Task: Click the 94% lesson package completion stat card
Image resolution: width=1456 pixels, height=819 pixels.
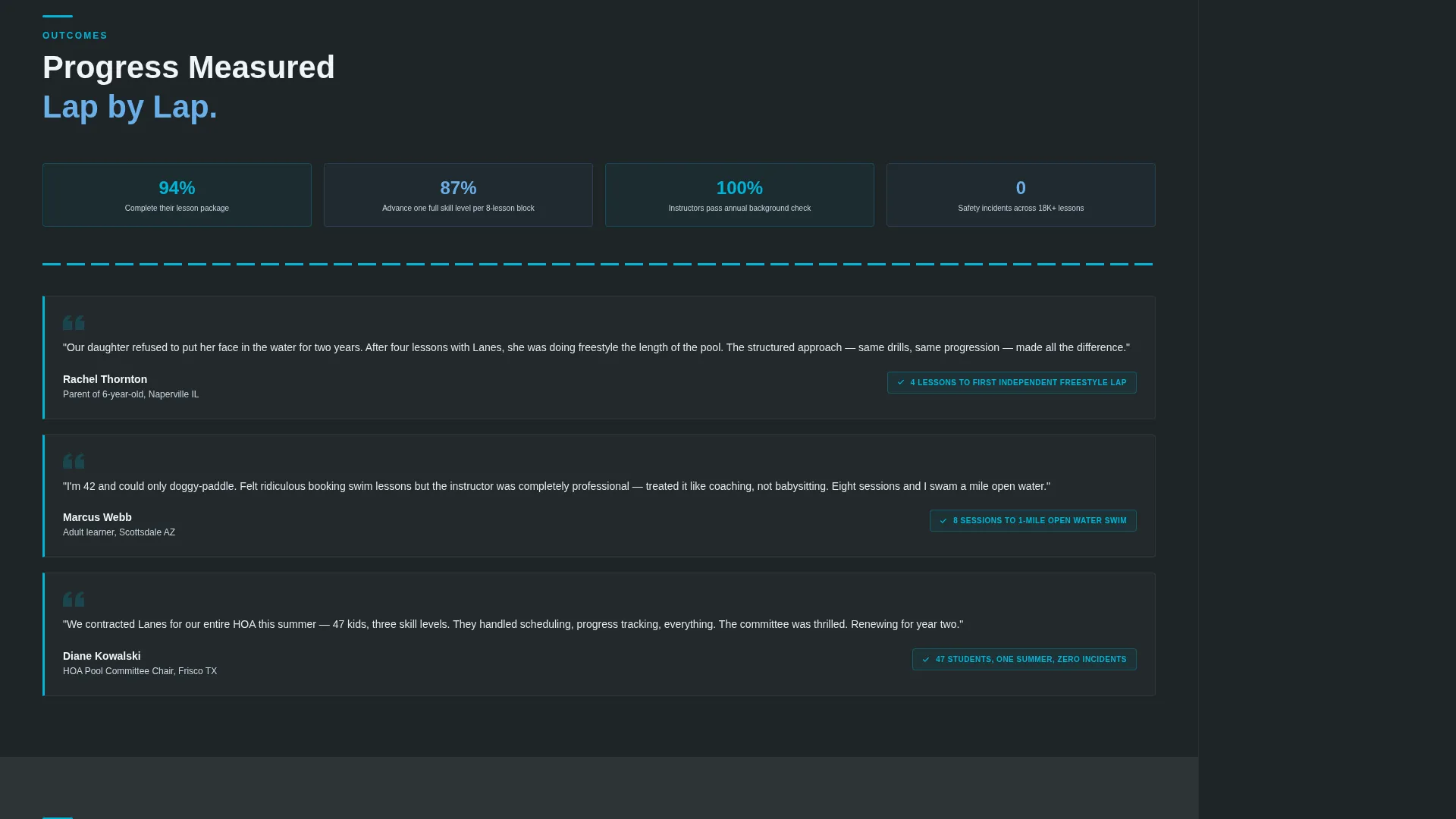Action: point(177,195)
